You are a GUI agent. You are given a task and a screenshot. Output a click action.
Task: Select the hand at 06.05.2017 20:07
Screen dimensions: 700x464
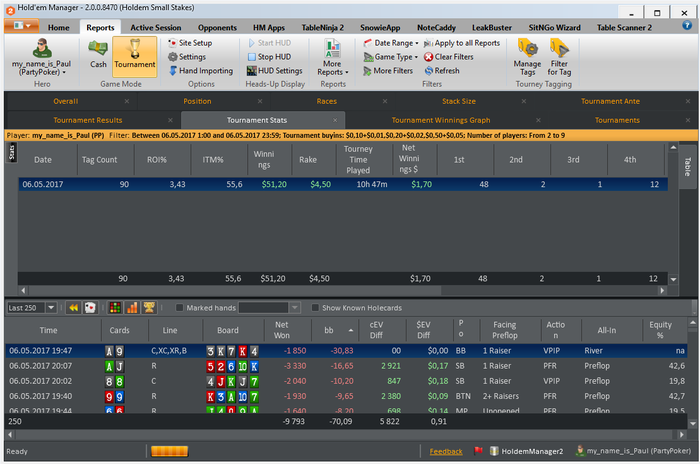(346, 366)
